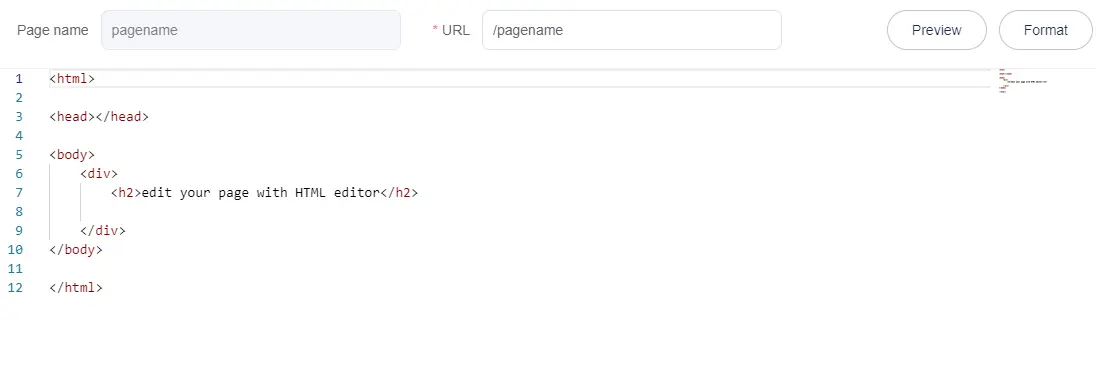Place cursor on the head tag line
The height and width of the screenshot is (390, 1096).
click(x=99, y=117)
